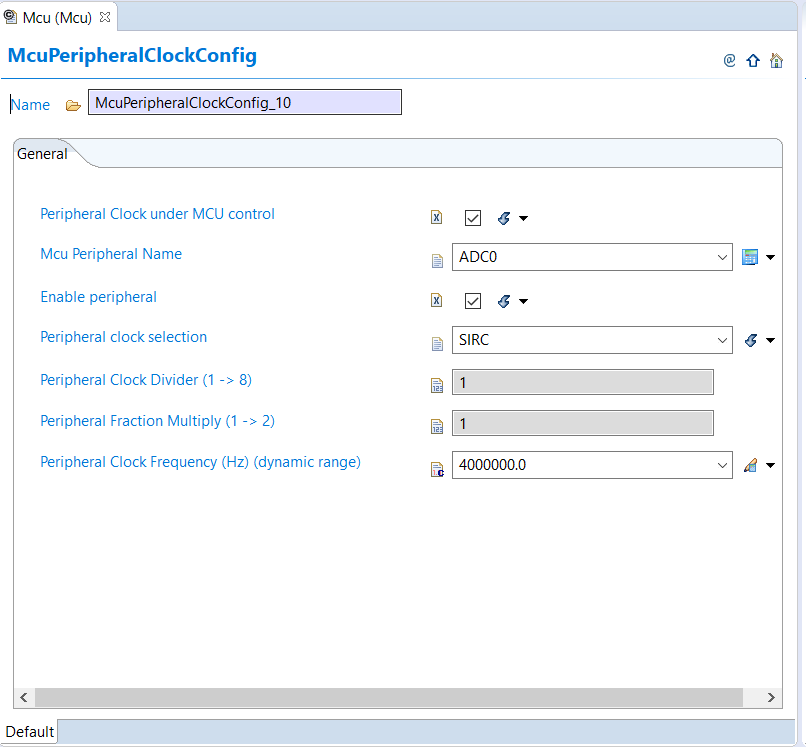Click the Peripheral clock selection label

coord(124,337)
